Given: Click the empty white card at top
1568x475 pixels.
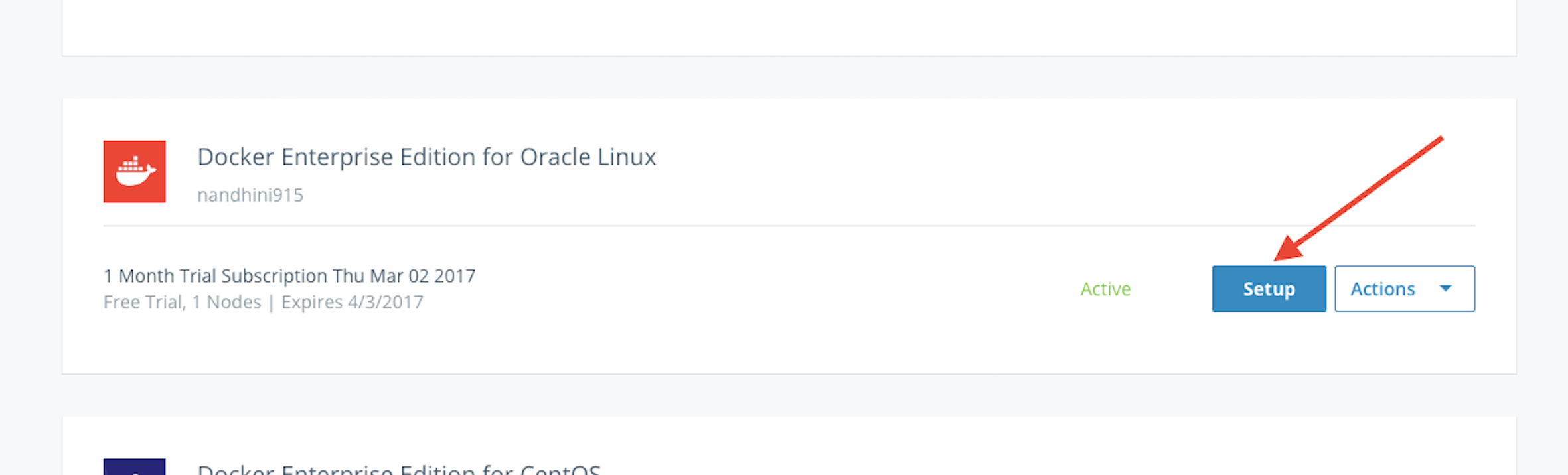Looking at the screenshot, I should click(x=789, y=27).
